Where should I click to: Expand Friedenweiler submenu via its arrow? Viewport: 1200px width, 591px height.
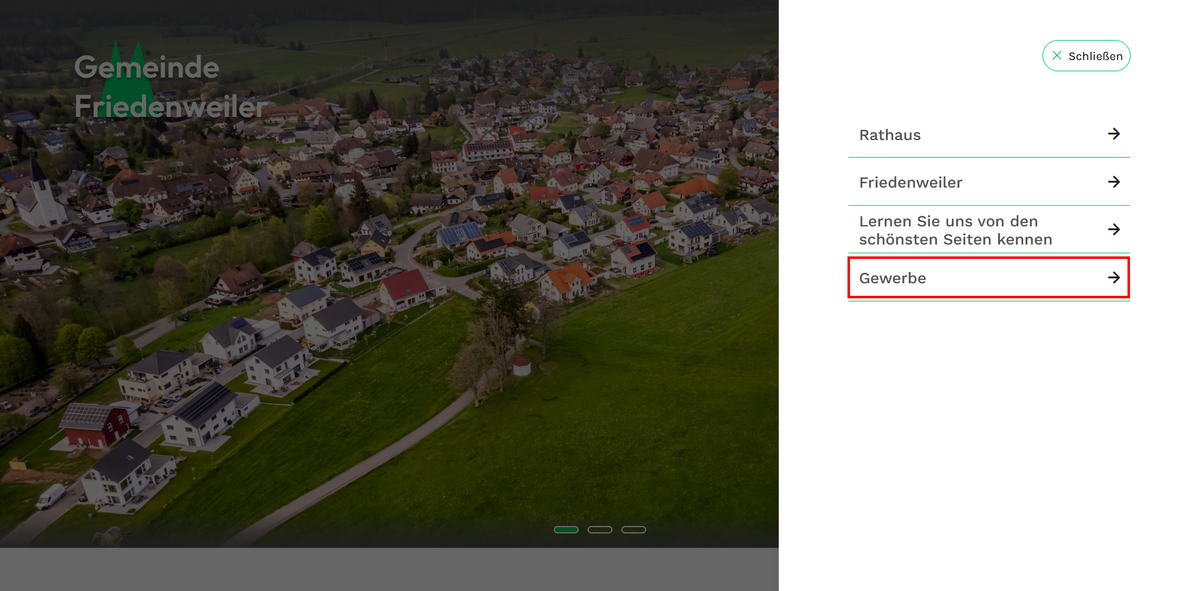click(1114, 182)
